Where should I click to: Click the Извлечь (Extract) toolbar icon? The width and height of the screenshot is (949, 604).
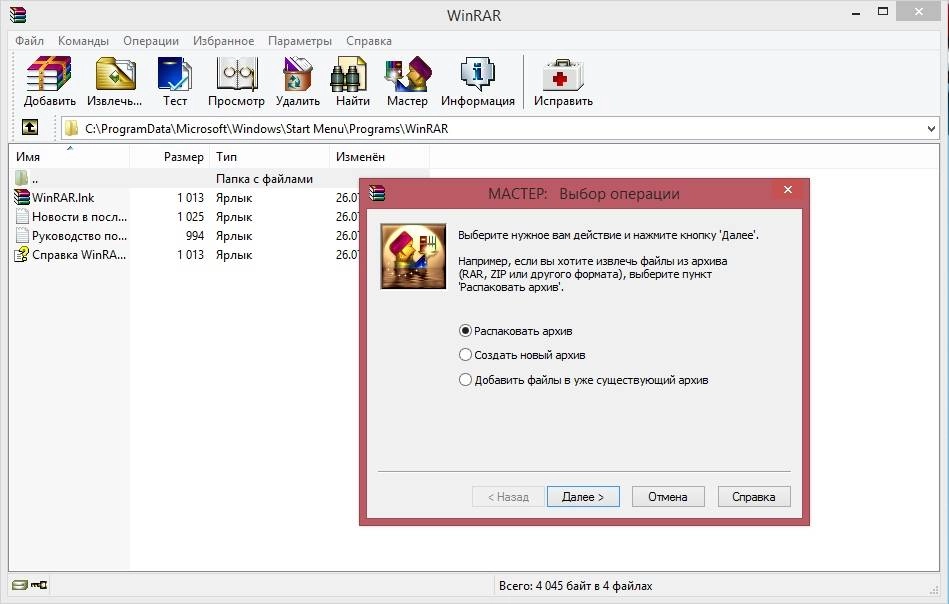pyautogui.click(x=114, y=74)
